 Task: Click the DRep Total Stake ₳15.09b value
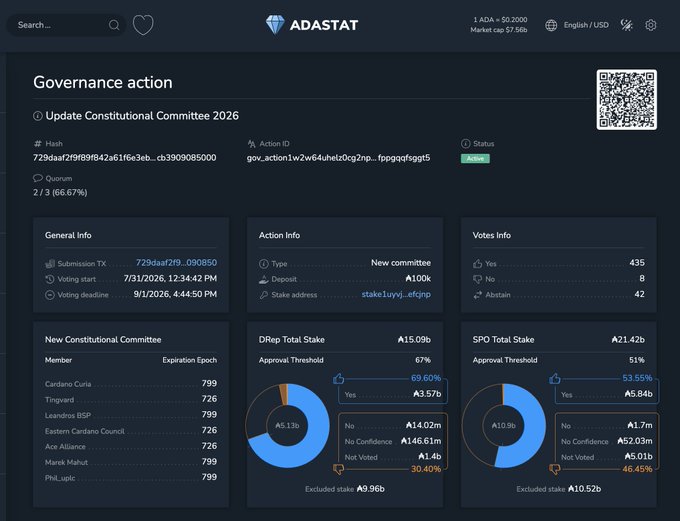[x=414, y=340]
